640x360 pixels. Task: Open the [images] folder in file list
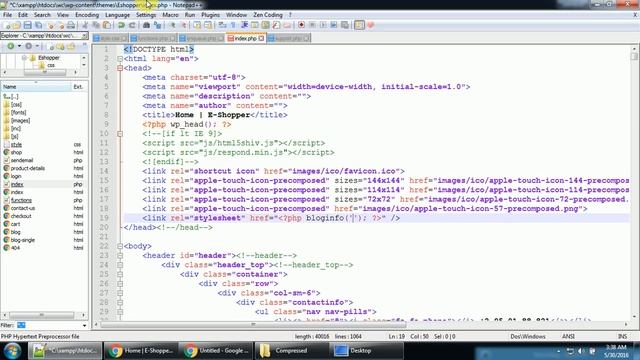click(x=20, y=120)
